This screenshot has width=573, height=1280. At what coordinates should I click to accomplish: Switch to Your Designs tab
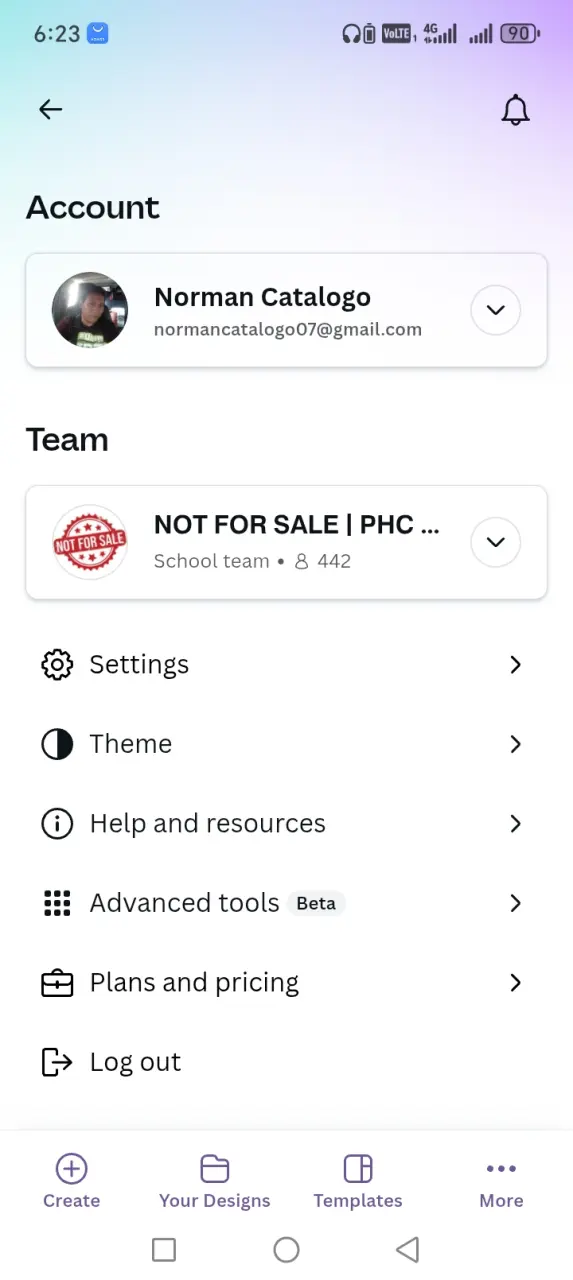[214, 1181]
